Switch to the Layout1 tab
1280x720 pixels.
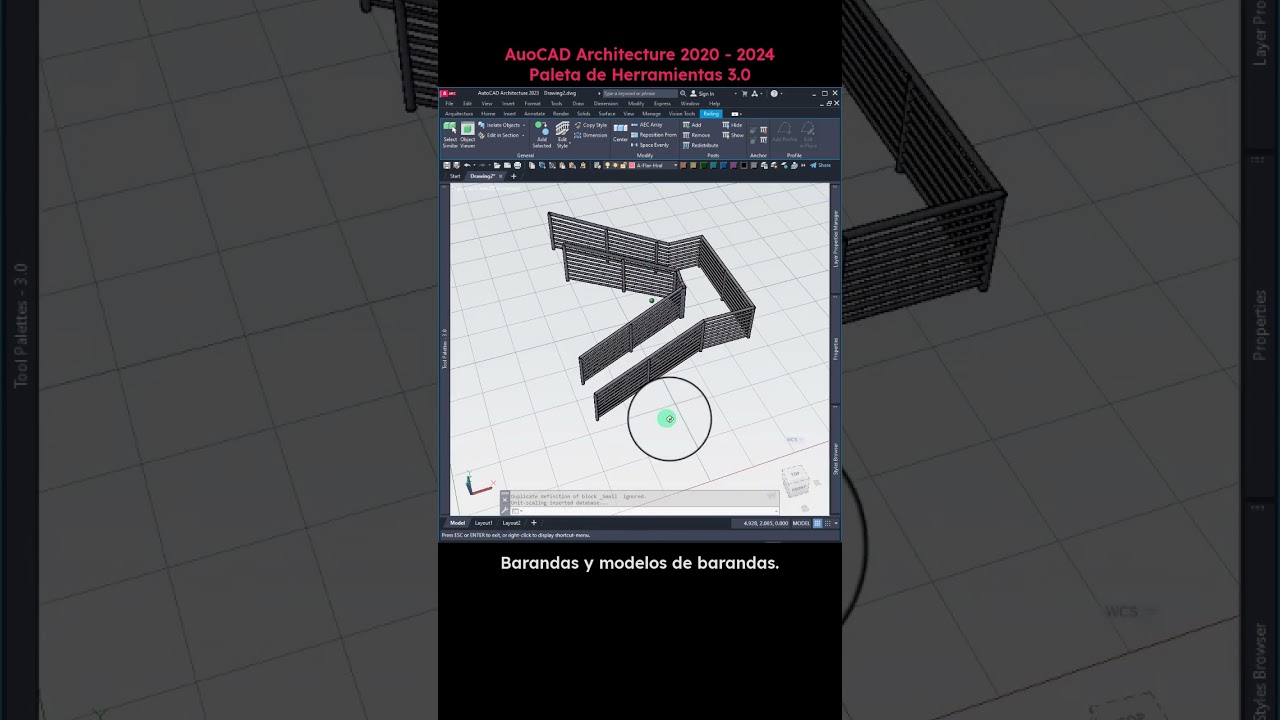point(483,523)
